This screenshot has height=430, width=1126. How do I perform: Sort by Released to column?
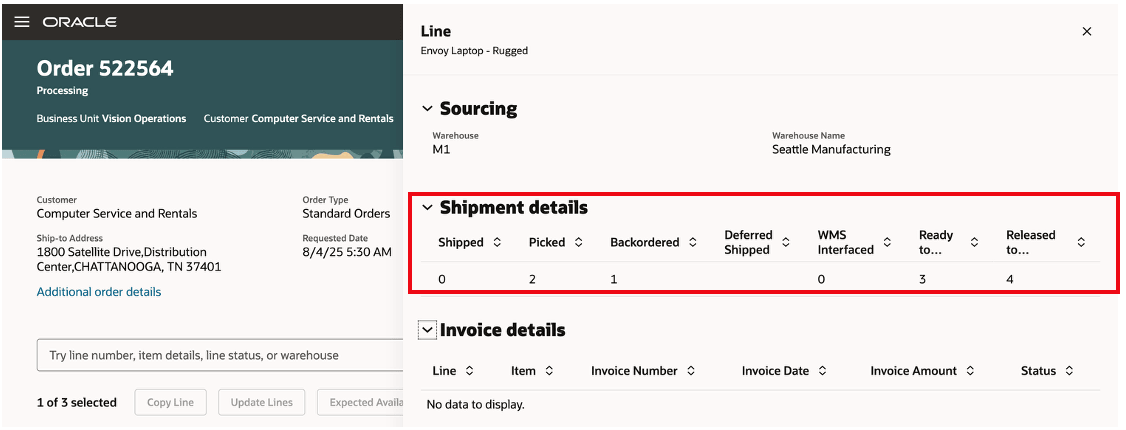point(1081,243)
